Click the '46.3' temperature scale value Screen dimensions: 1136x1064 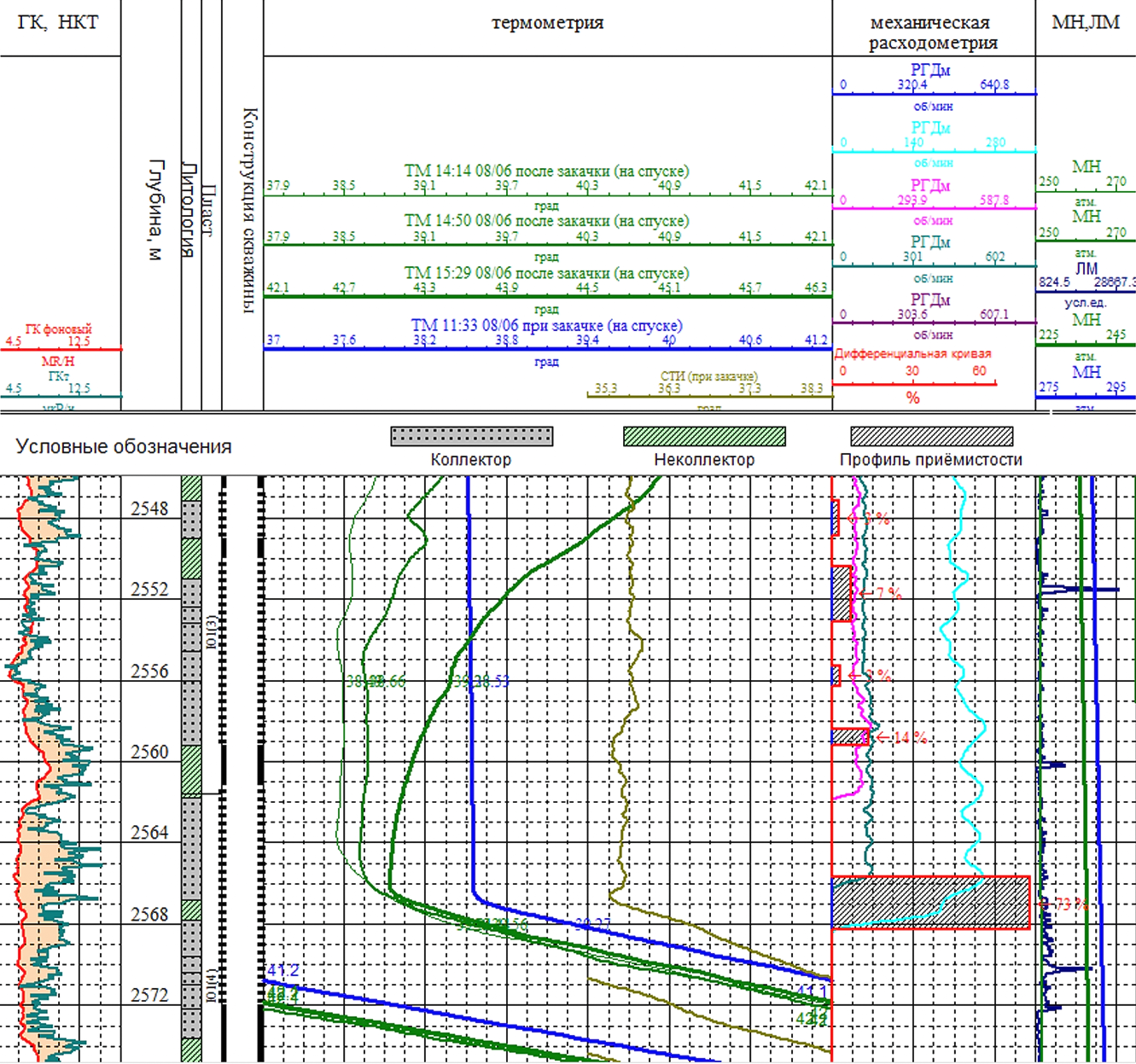[816, 288]
